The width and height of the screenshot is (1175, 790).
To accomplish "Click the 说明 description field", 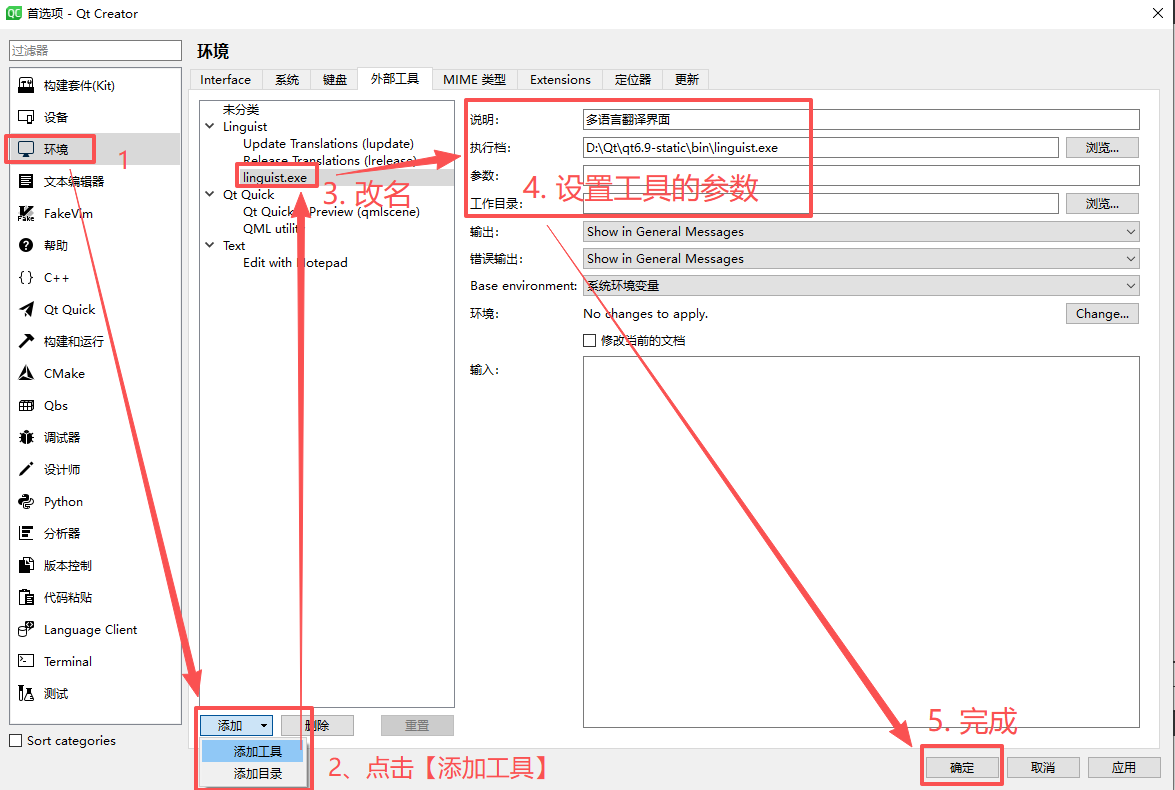I will 861,119.
